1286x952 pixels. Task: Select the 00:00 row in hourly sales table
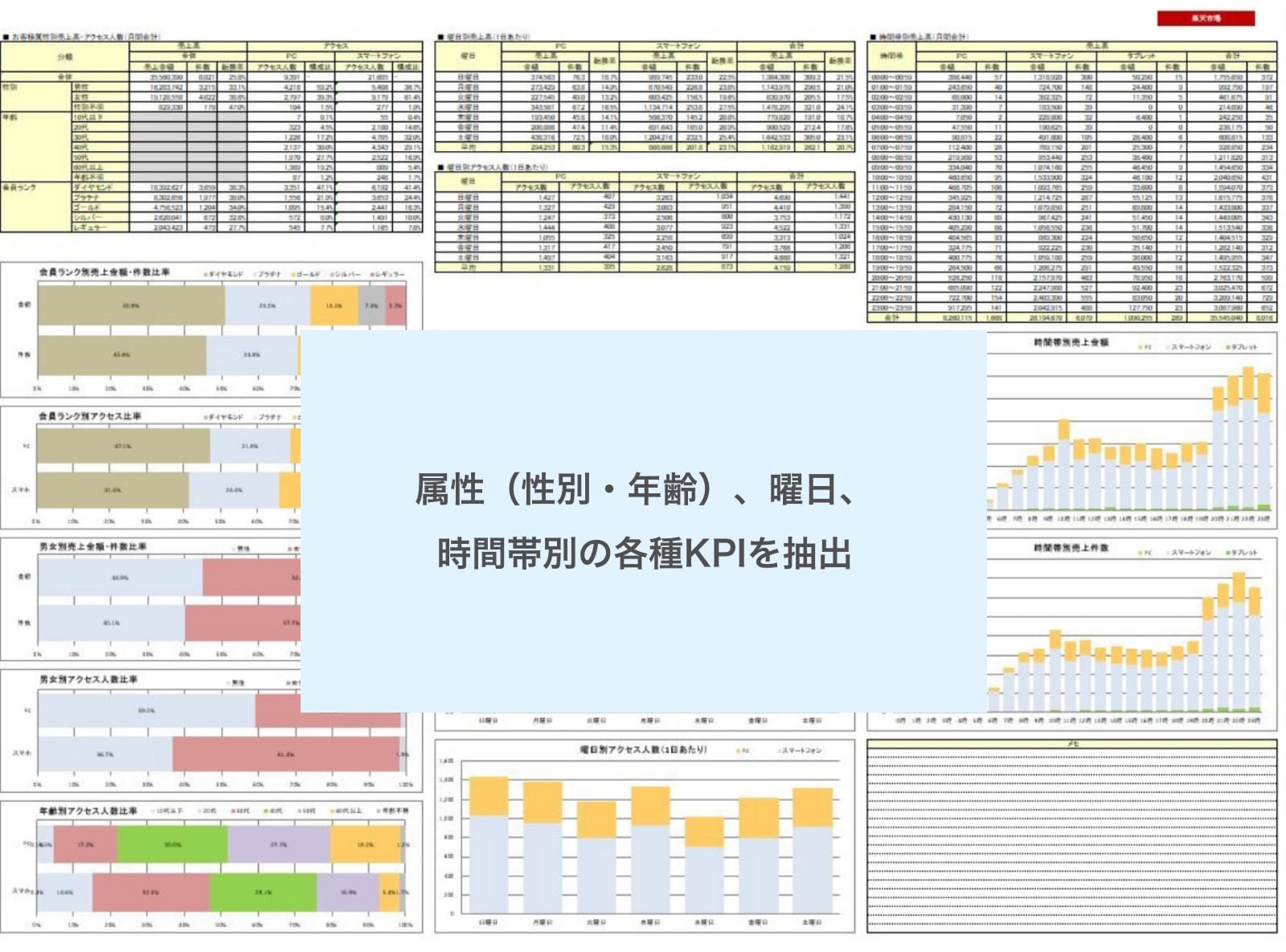coord(891,77)
